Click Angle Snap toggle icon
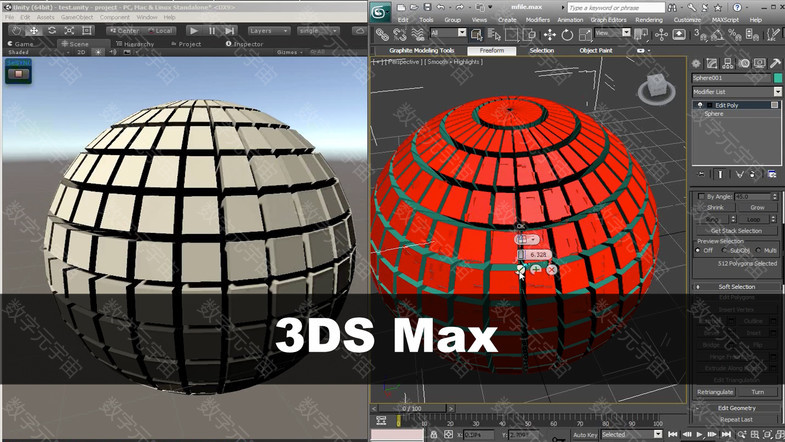 pyautogui.click(x=717, y=34)
